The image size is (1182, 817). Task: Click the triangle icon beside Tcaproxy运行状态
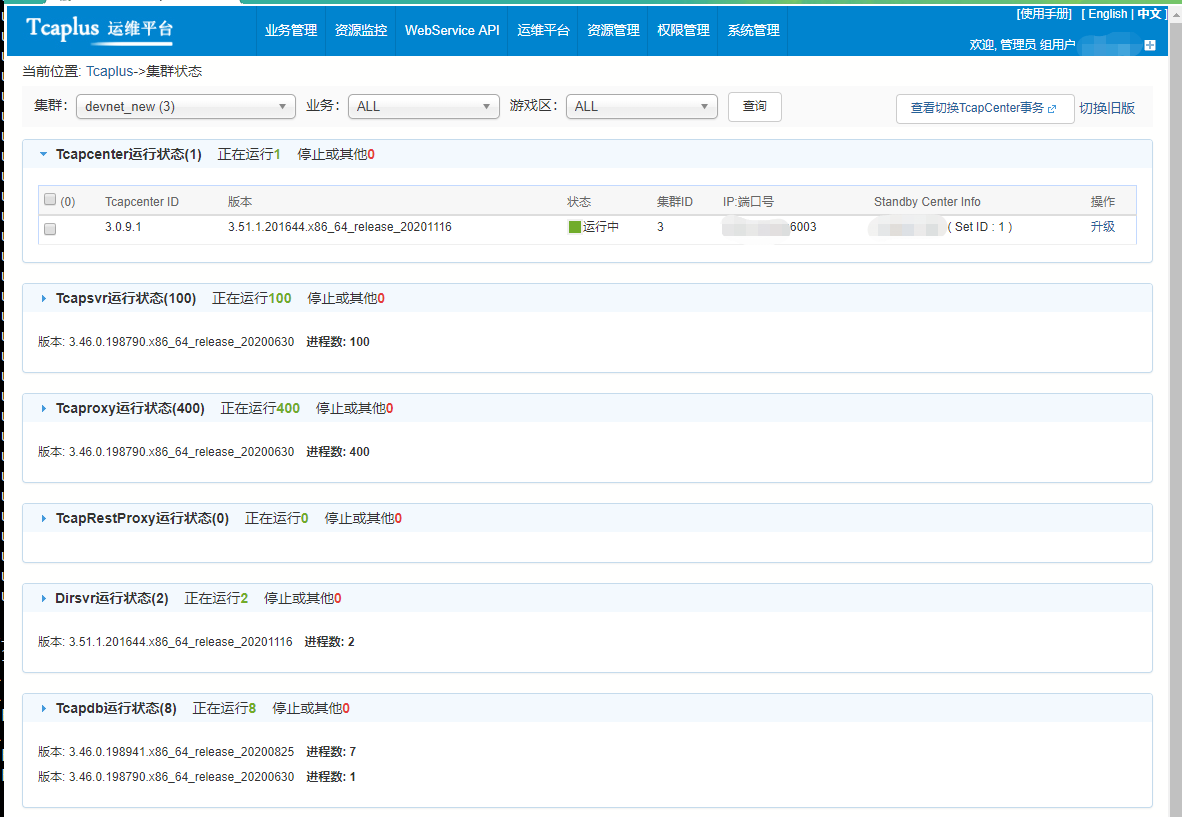[x=44, y=408]
